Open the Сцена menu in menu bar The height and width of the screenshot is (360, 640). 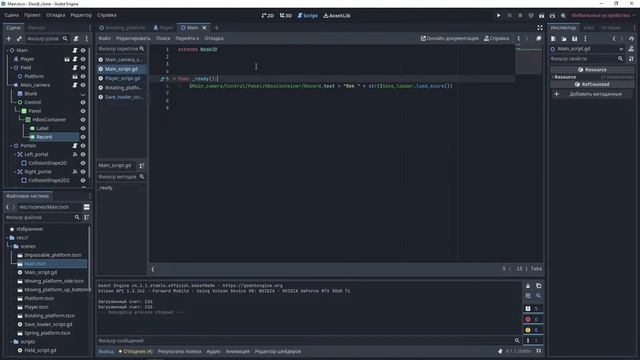point(12,15)
